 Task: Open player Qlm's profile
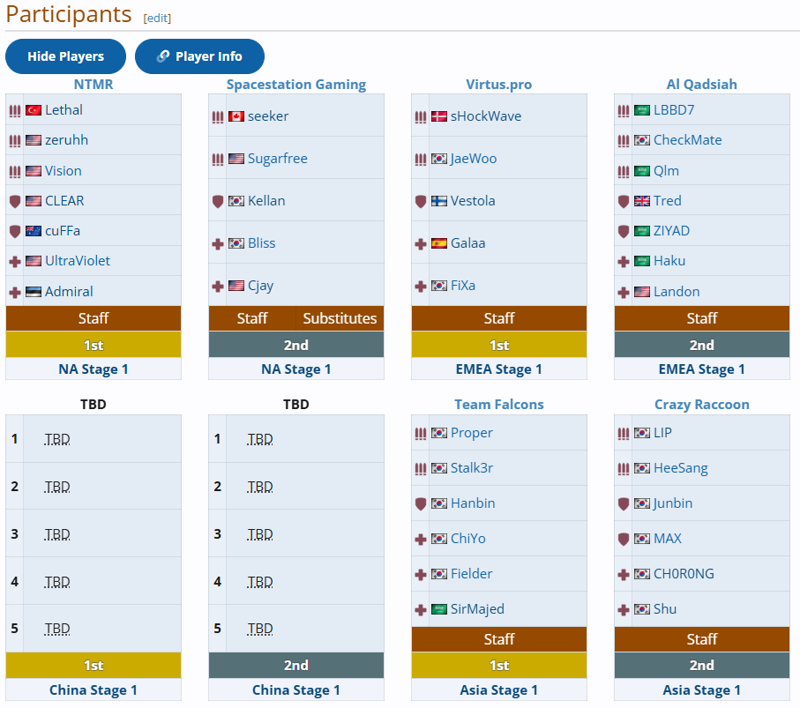[666, 171]
